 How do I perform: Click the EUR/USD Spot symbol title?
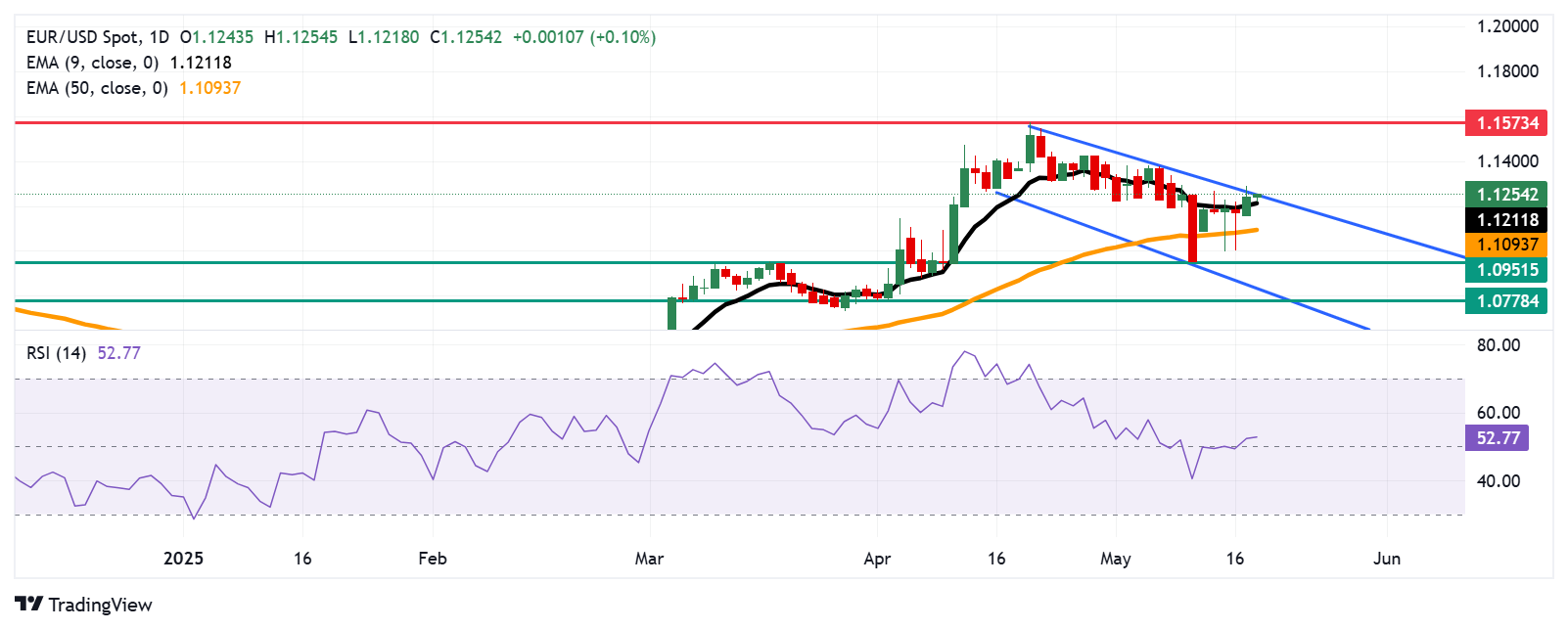point(83,37)
